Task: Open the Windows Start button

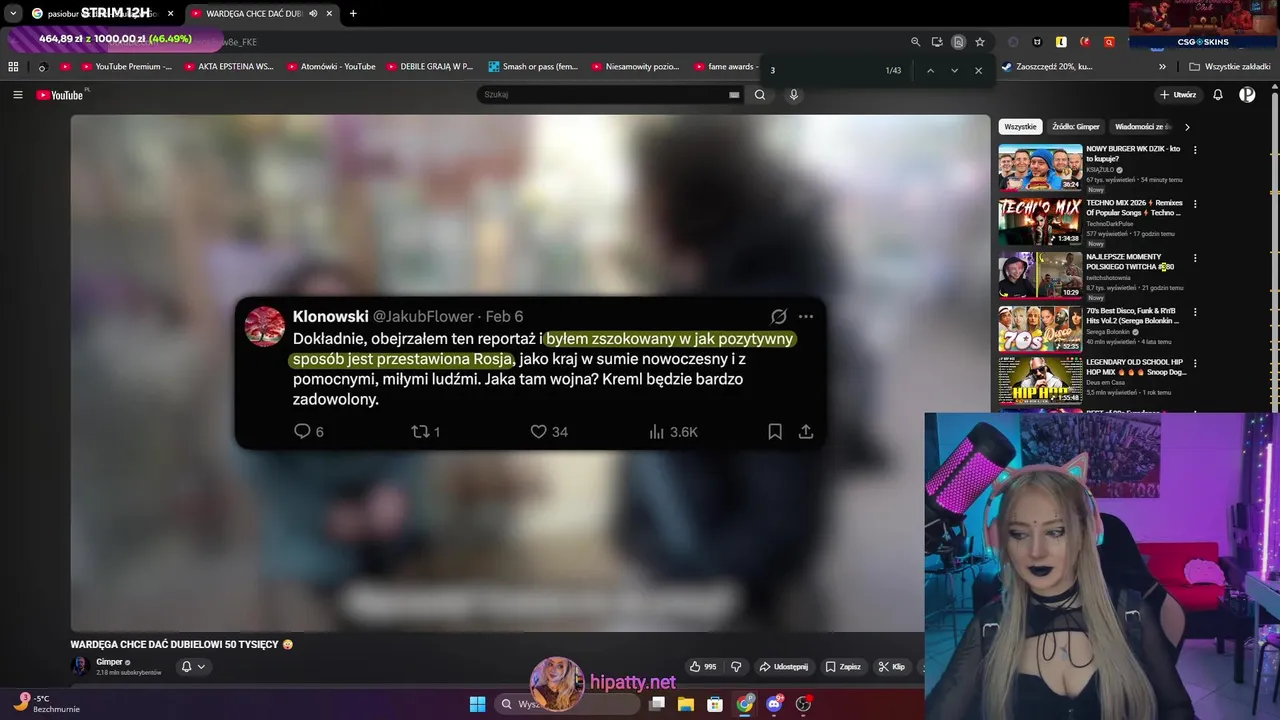Action: coord(477,704)
